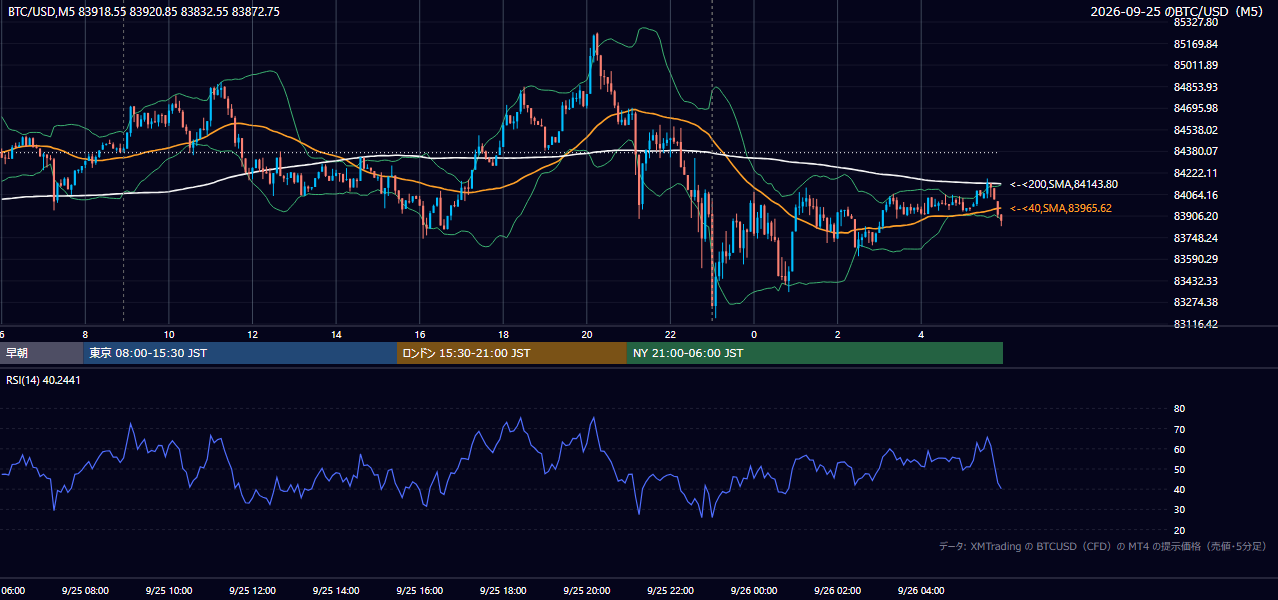
Task: Click the 9/25 22:00 bottom time label
Action: 670,590
